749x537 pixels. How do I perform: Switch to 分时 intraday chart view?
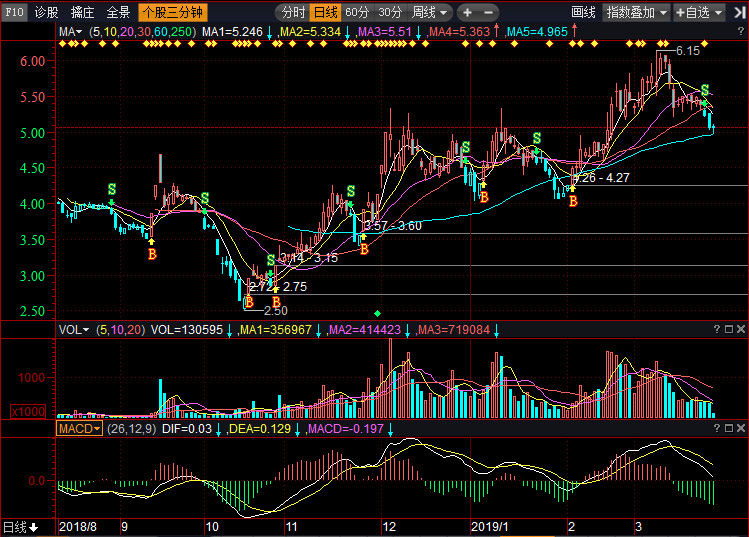(292, 13)
